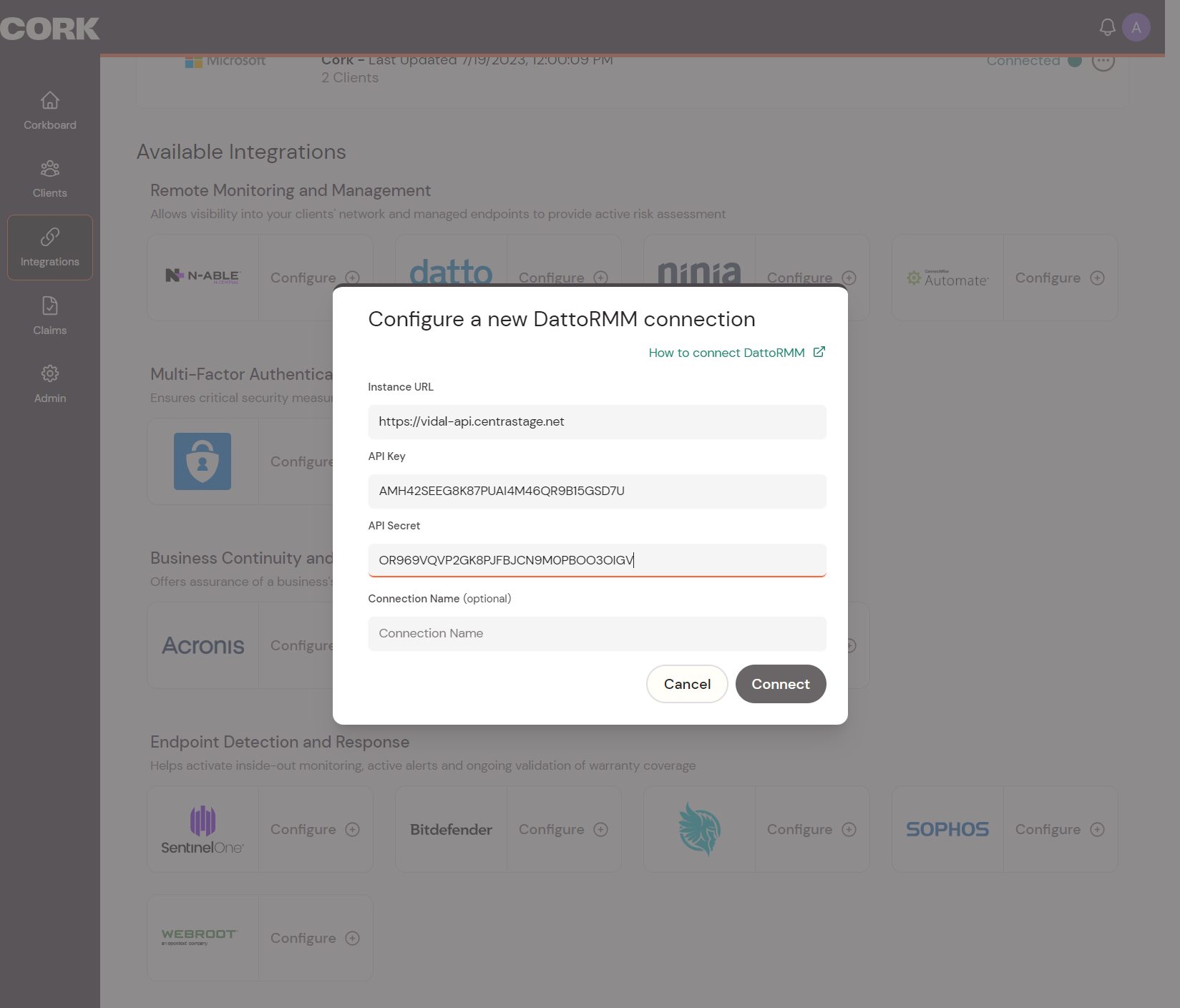Select Integrations link icon in sidebar

tap(49, 237)
